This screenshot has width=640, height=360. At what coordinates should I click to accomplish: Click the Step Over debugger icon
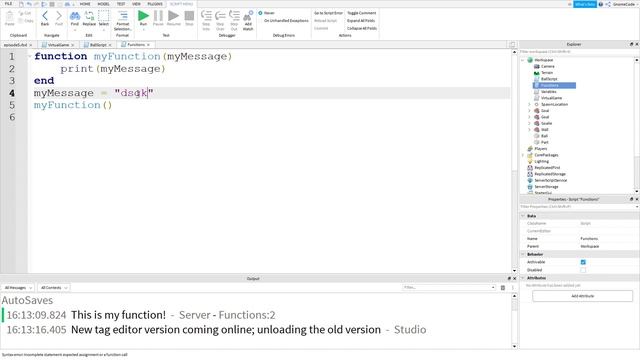(x=220, y=16)
